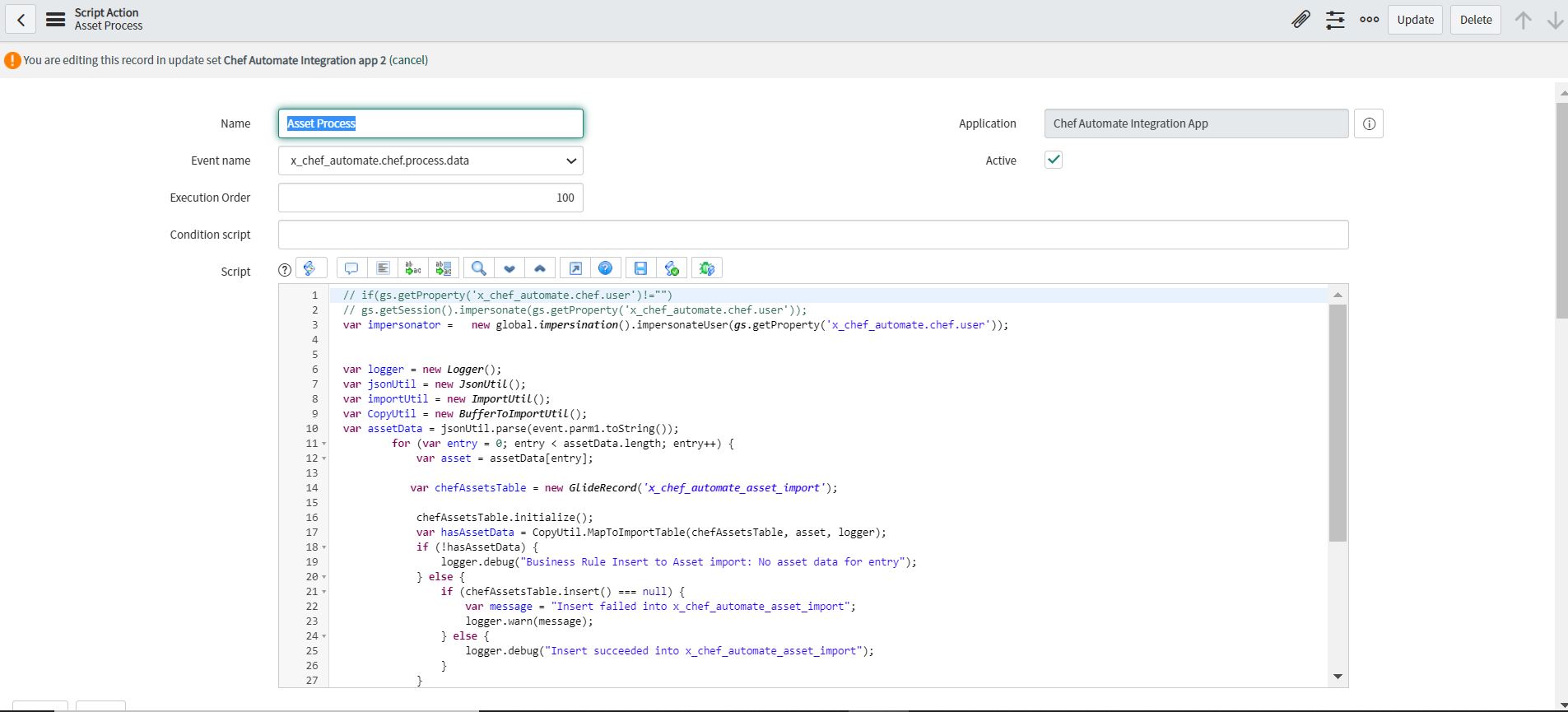This screenshot has width=1568, height=712.
Task: Collapse the for loop at line 11
Action: point(324,444)
